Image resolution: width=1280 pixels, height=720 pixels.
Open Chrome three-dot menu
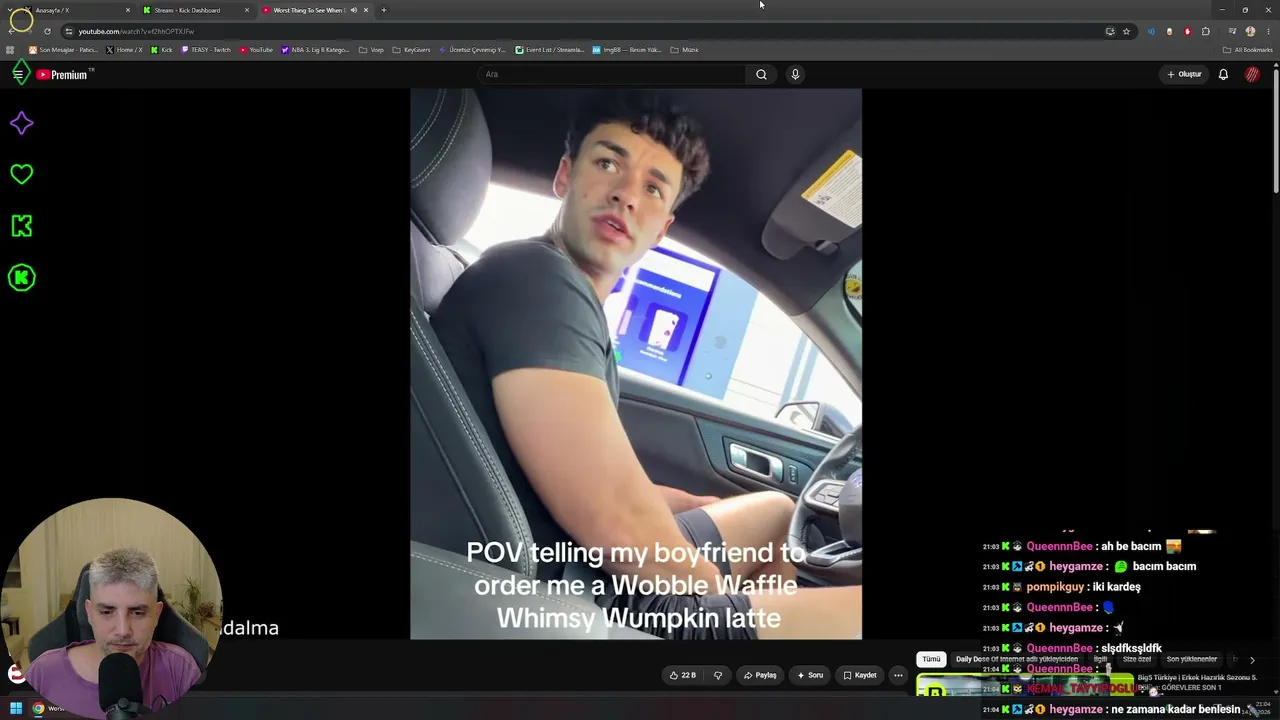pos(1268,31)
